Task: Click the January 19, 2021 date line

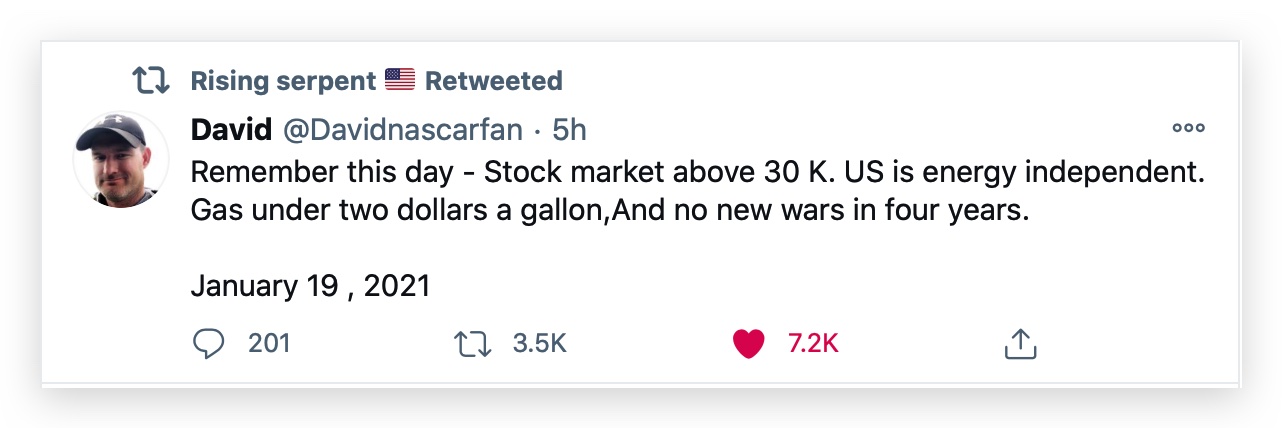Action: (310, 286)
